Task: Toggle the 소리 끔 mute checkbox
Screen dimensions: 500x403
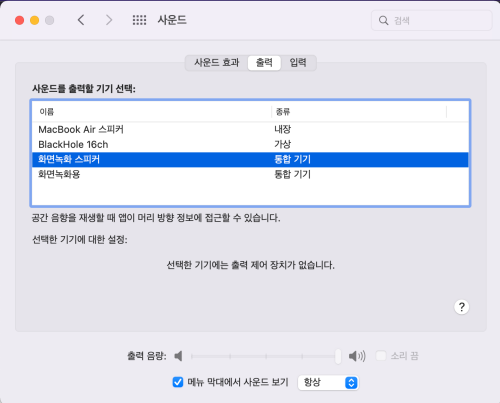Action: 381,356
